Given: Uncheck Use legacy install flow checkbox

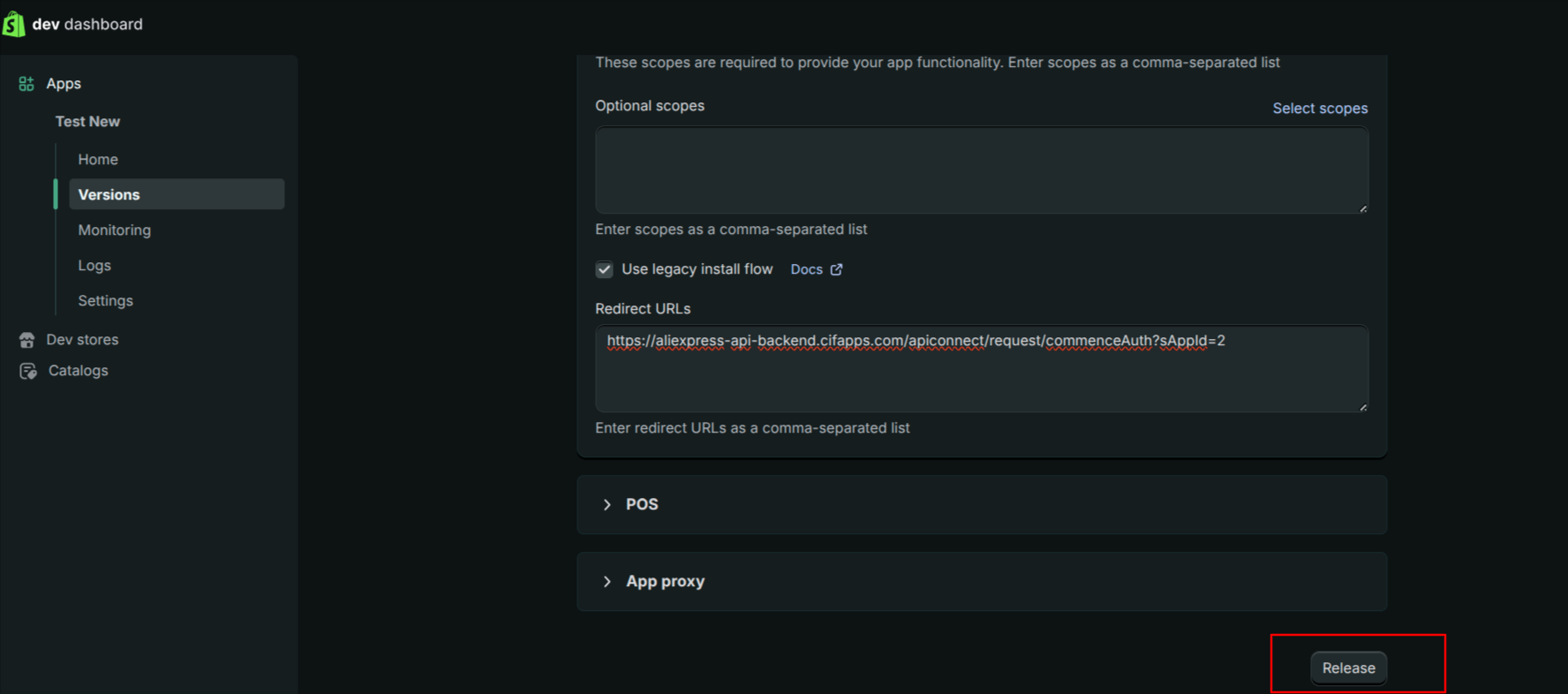Looking at the screenshot, I should pyautogui.click(x=604, y=269).
